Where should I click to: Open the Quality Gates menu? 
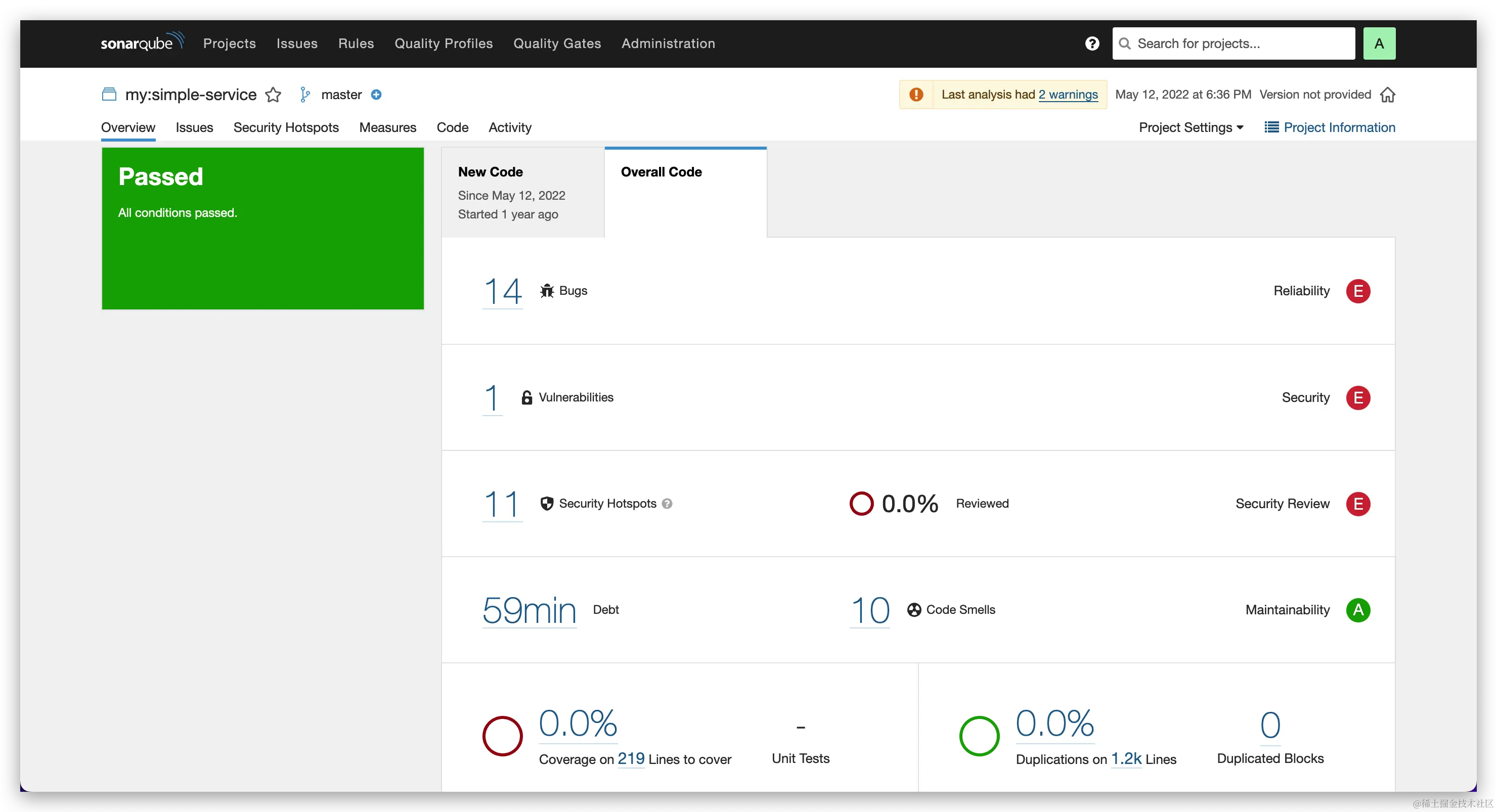click(557, 43)
